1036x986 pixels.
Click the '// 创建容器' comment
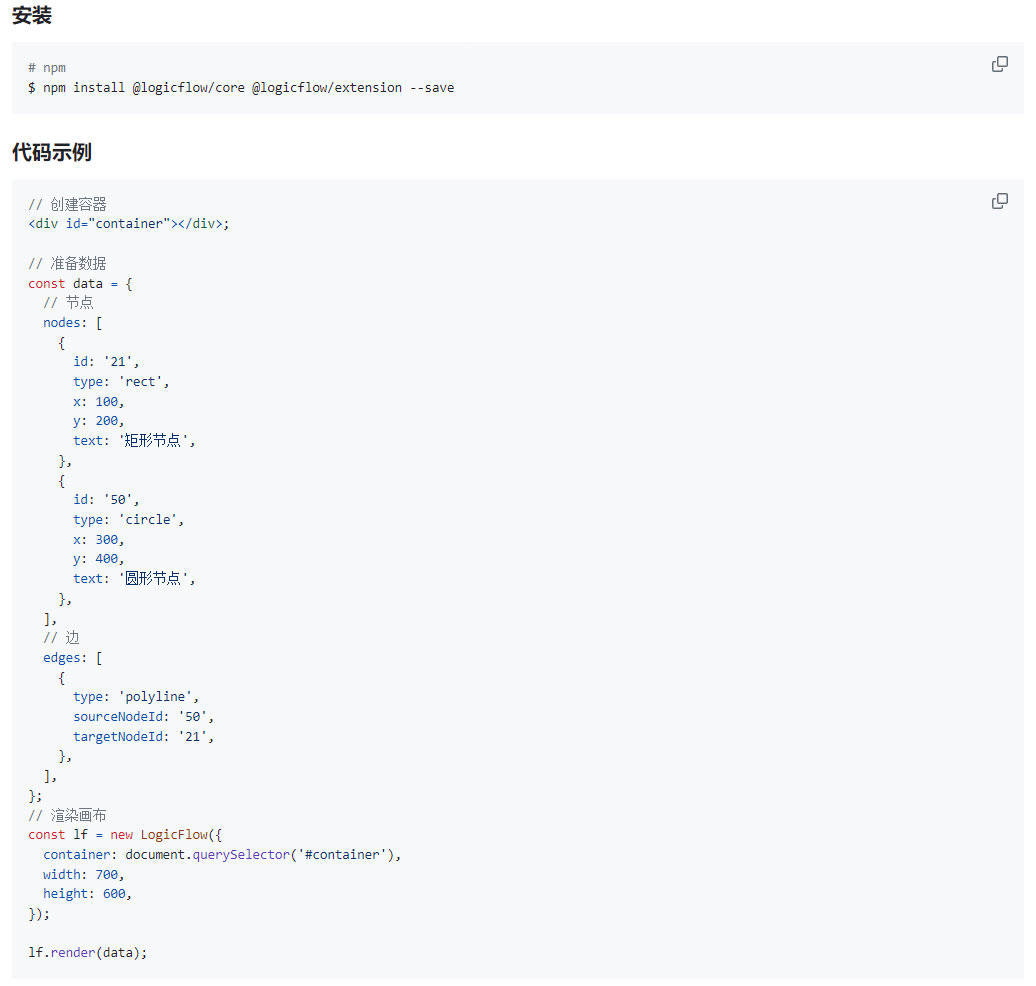67,204
